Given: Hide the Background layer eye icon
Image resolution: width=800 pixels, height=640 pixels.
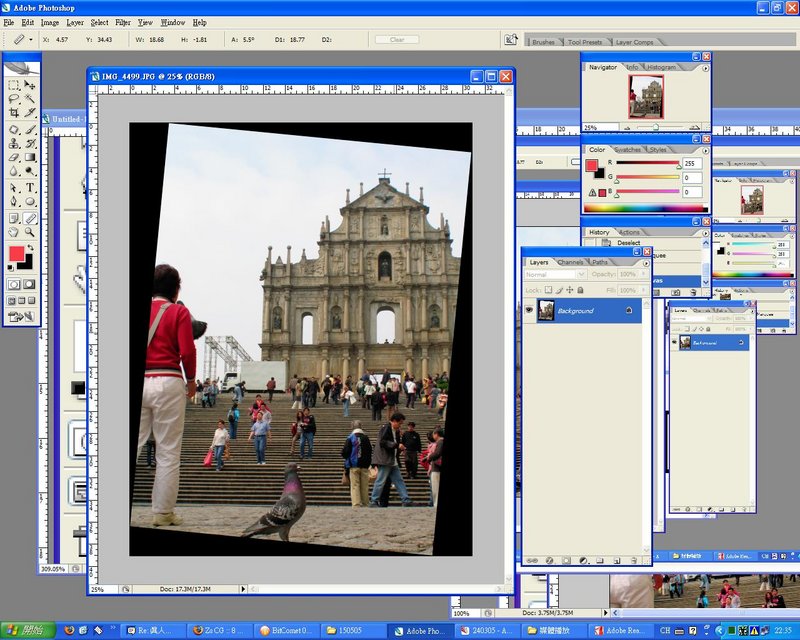Looking at the screenshot, I should [x=530, y=310].
